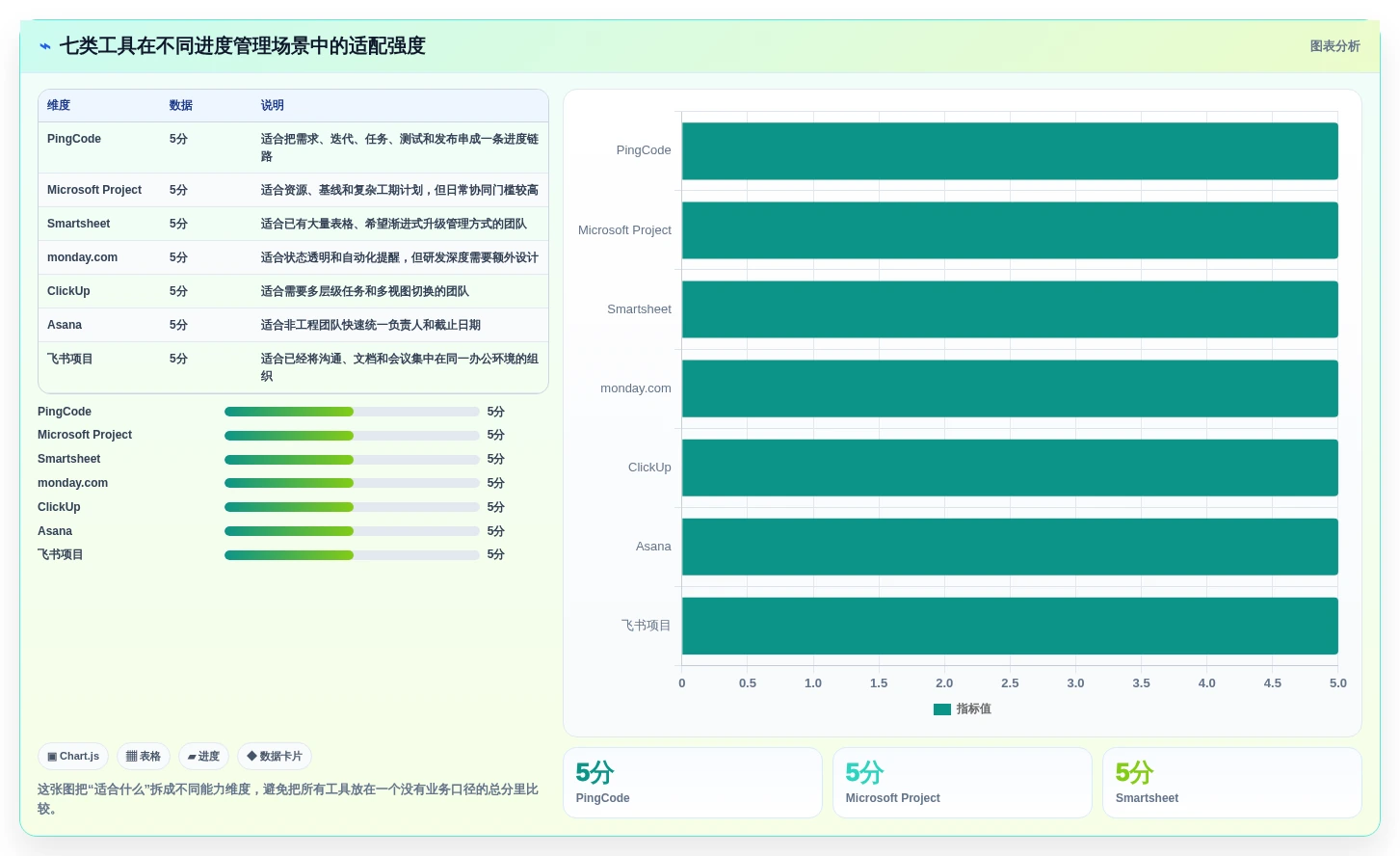Viewport: 1400px width, 856px height.
Task: Click the Smartsheet progress bar
Action: pyautogui.click(x=352, y=460)
